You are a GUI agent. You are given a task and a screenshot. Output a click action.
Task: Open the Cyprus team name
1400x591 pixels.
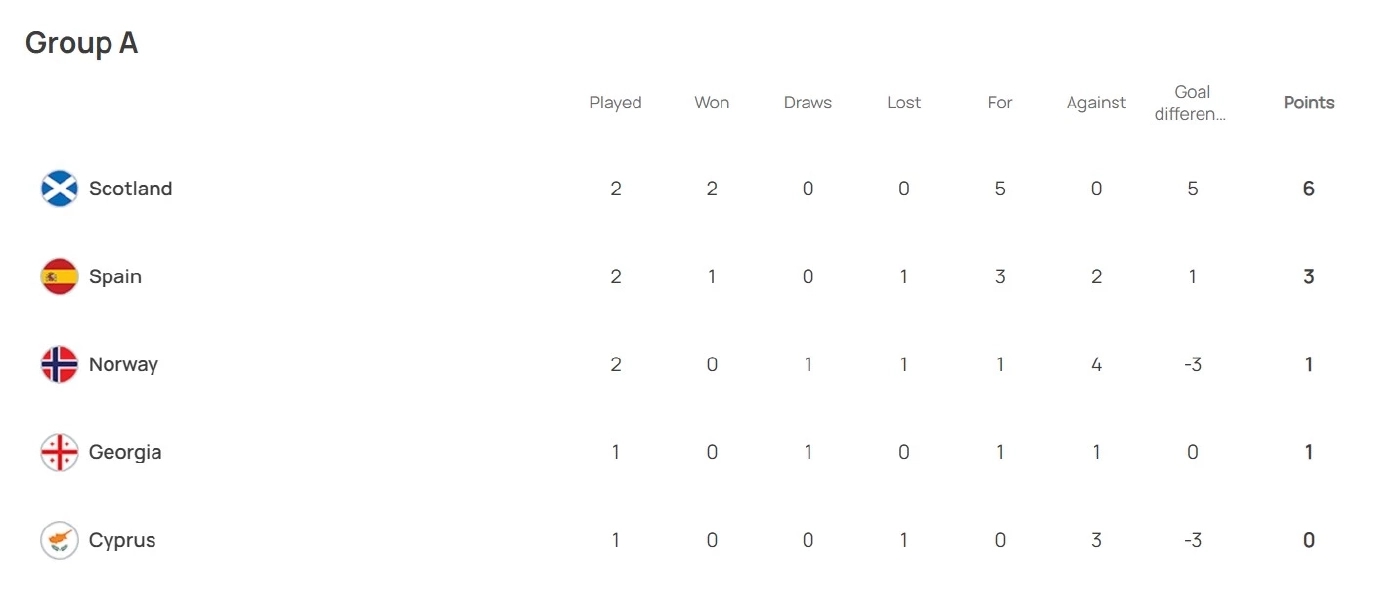click(x=122, y=541)
